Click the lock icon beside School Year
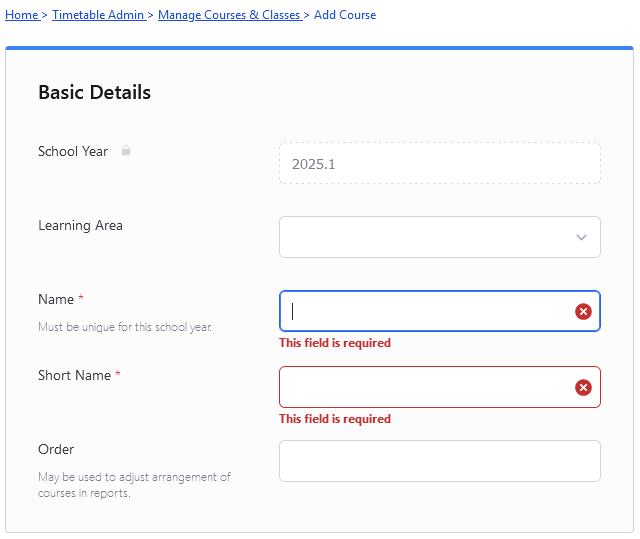Screen dimensions: 640x539 pos(126,151)
